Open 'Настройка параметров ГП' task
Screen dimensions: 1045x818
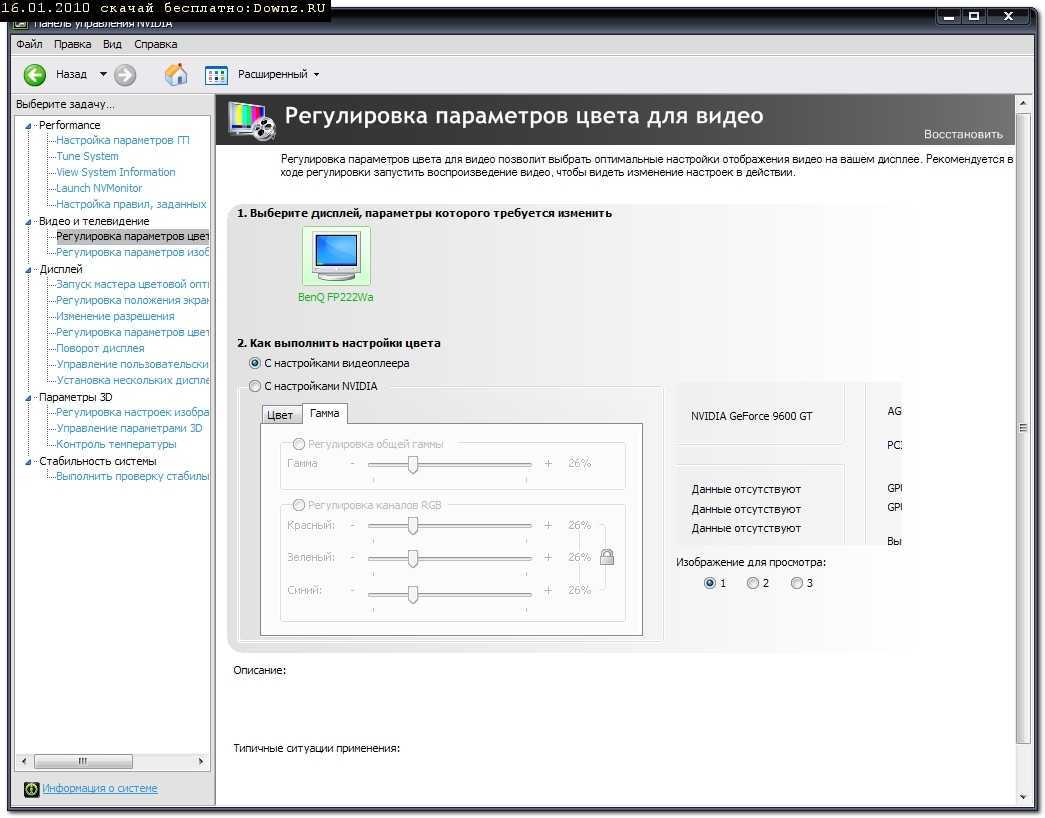click(x=123, y=140)
